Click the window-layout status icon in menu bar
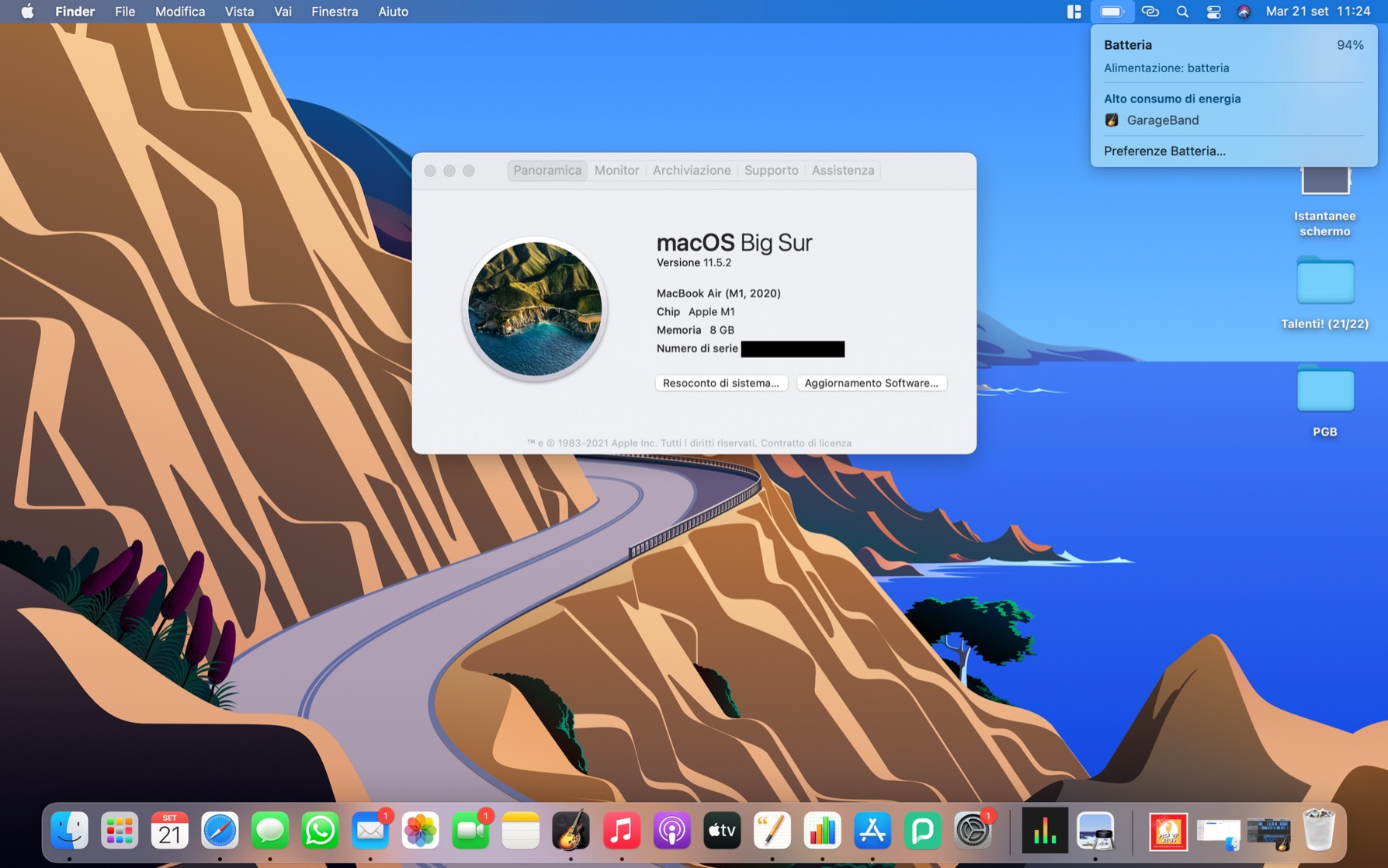The width and height of the screenshot is (1388, 868). pyautogui.click(x=1074, y=12)
